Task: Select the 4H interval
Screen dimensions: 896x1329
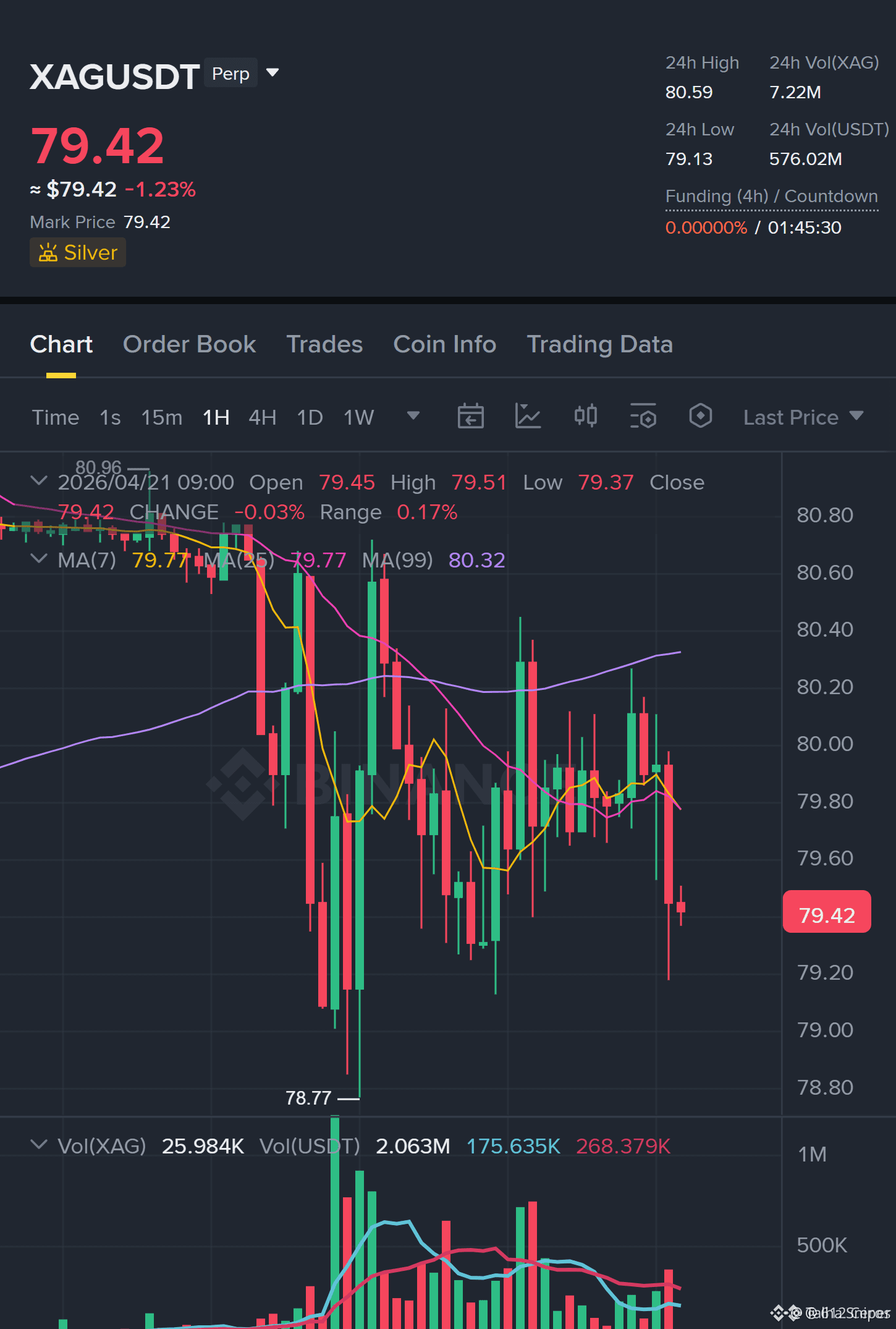Action: pyautogui.click(x=262, y=417)
